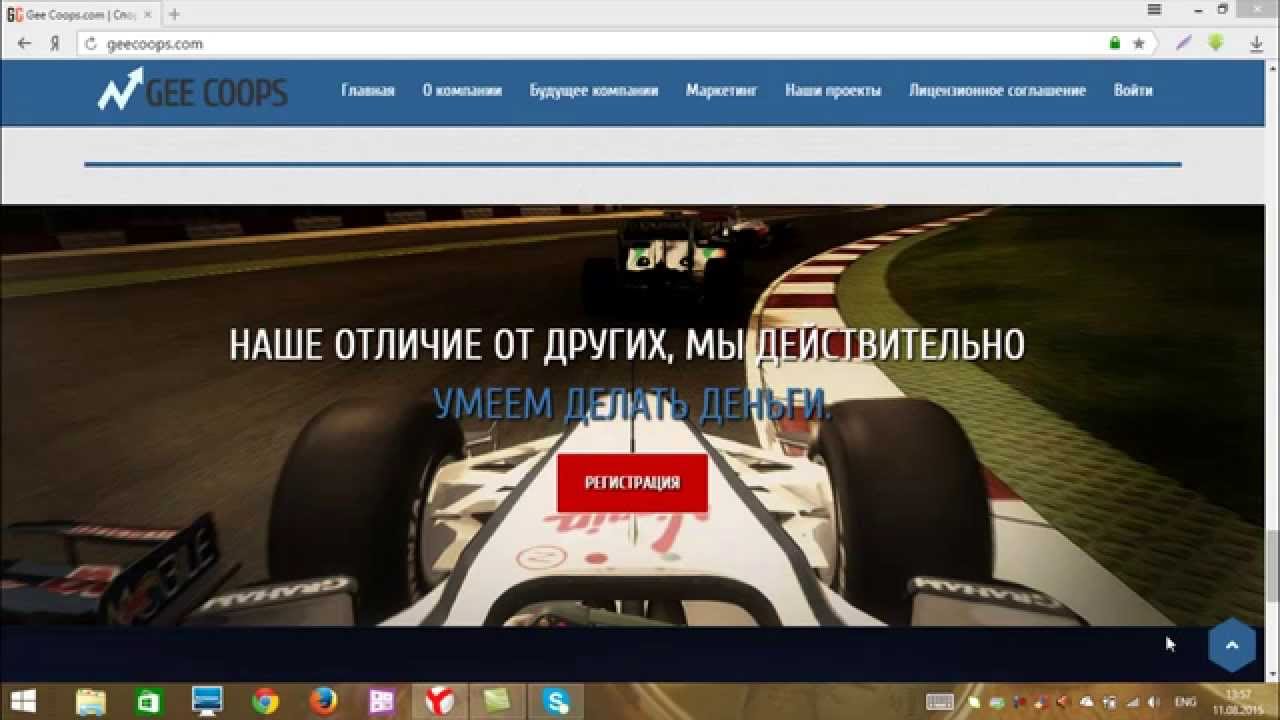Open the Наши проекты page
This screenshot has width=1280, height=720.
click(x=833, y=90)
